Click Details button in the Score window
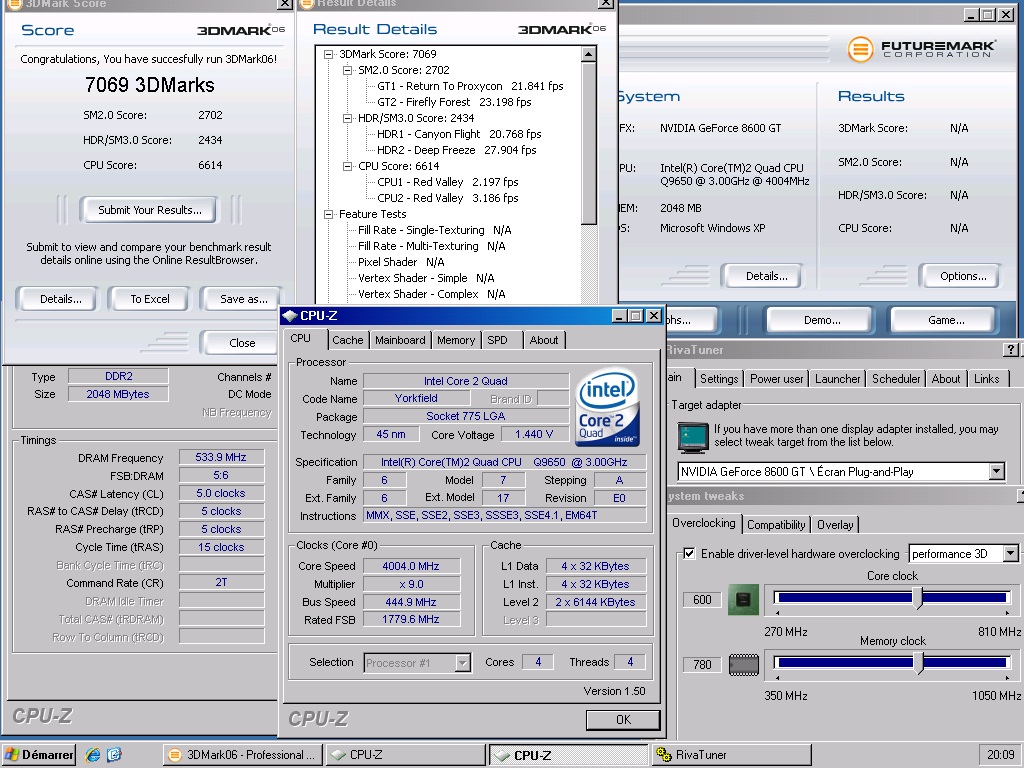Viewport: 1024px width, 768px height. tap(60, 299)
